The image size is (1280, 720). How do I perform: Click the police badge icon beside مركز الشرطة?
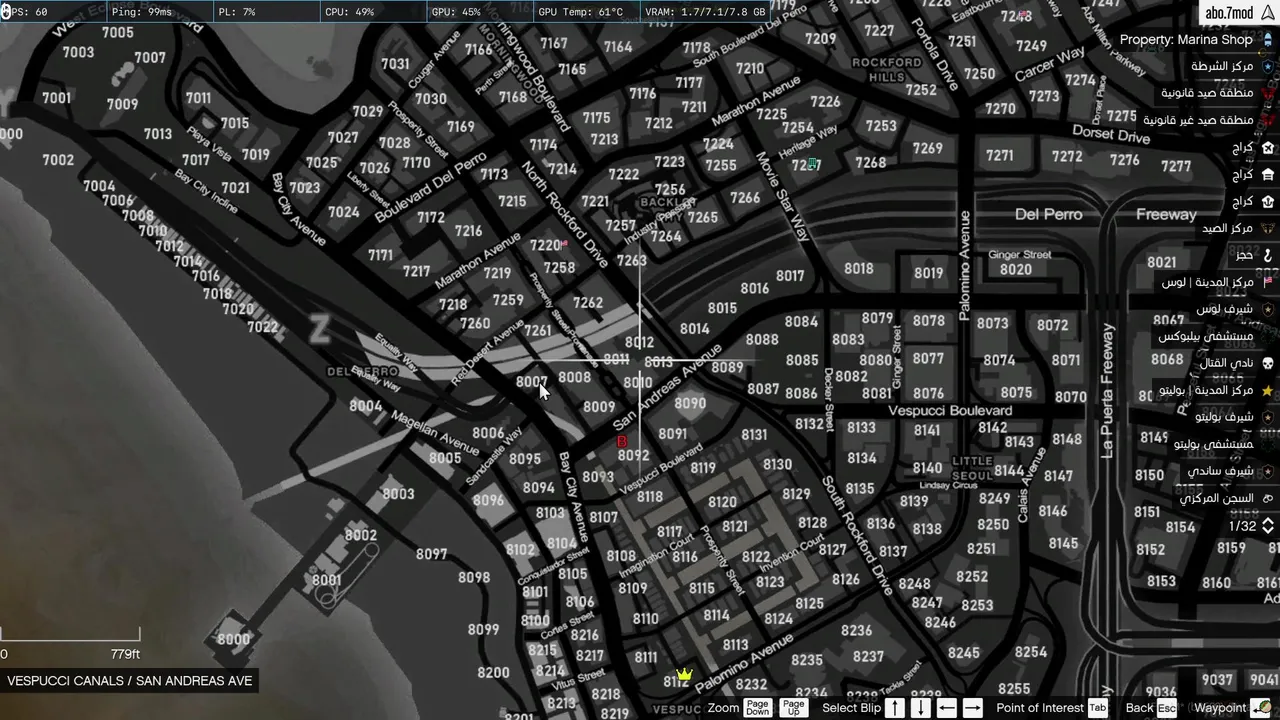pos(1268,67)
